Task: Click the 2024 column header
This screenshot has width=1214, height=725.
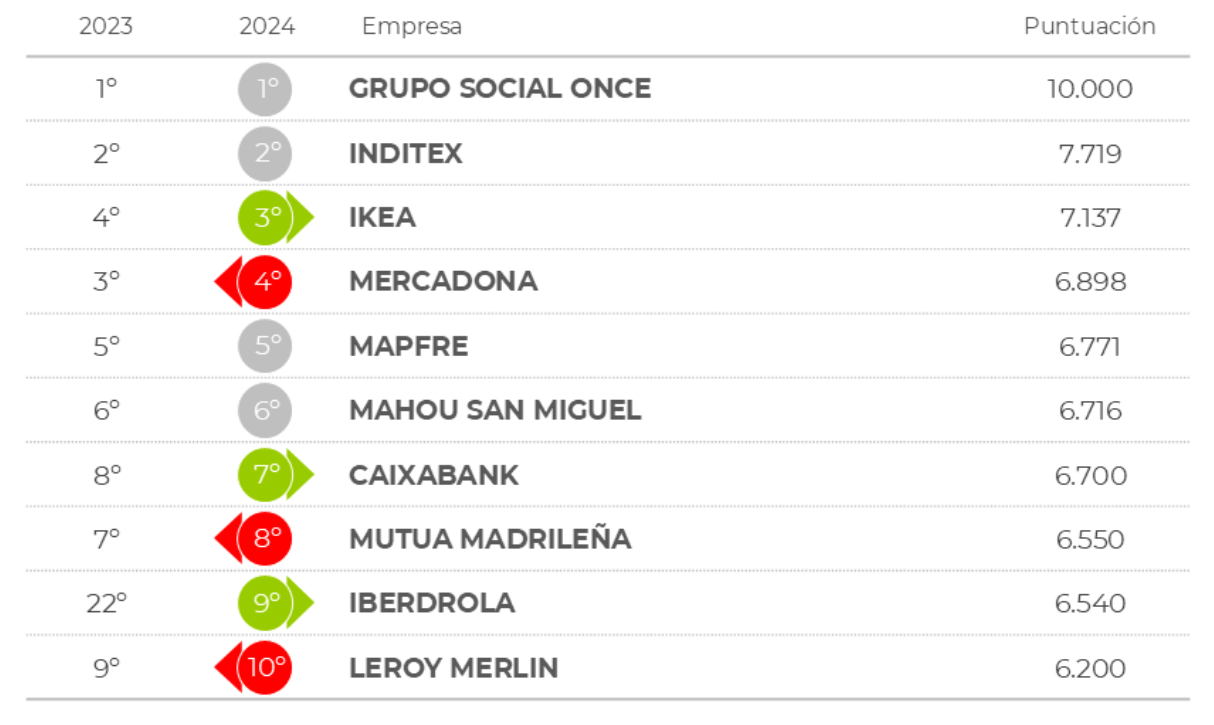Action: click(267, 27)
